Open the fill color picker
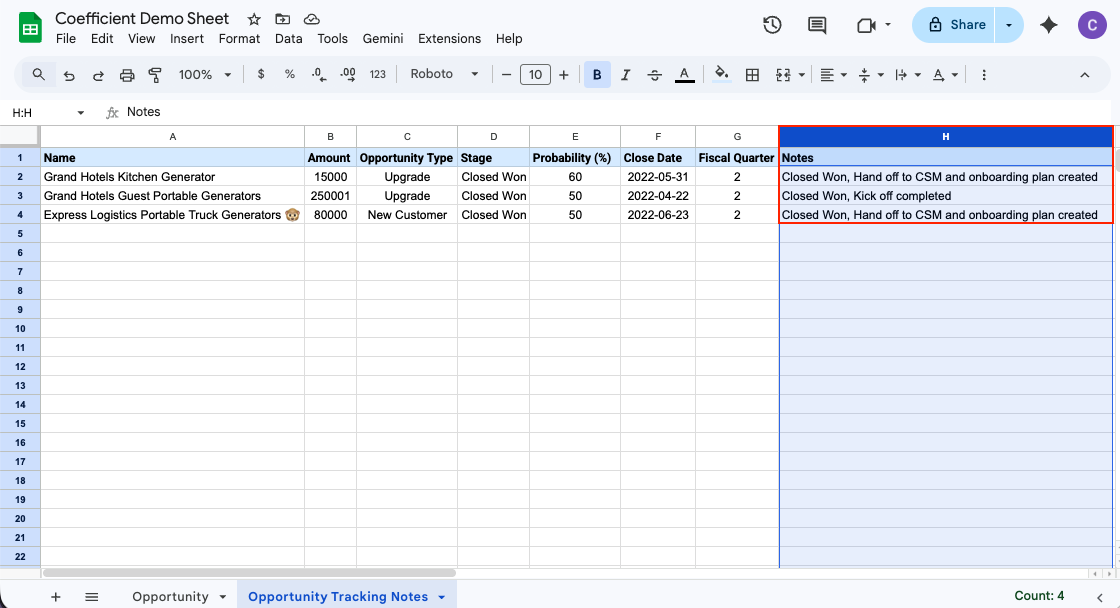 [x=721, y=74]
